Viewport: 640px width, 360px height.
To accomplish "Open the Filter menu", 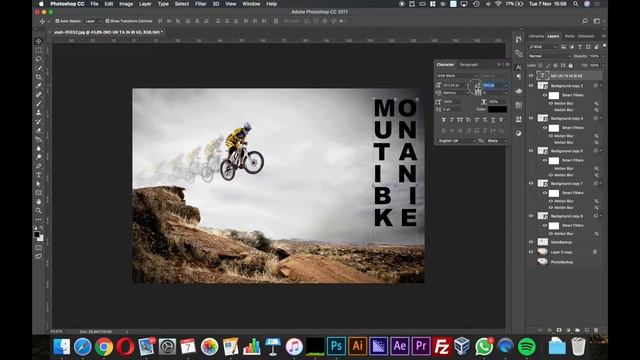I will pyautogui.click(x=200, y=4).
